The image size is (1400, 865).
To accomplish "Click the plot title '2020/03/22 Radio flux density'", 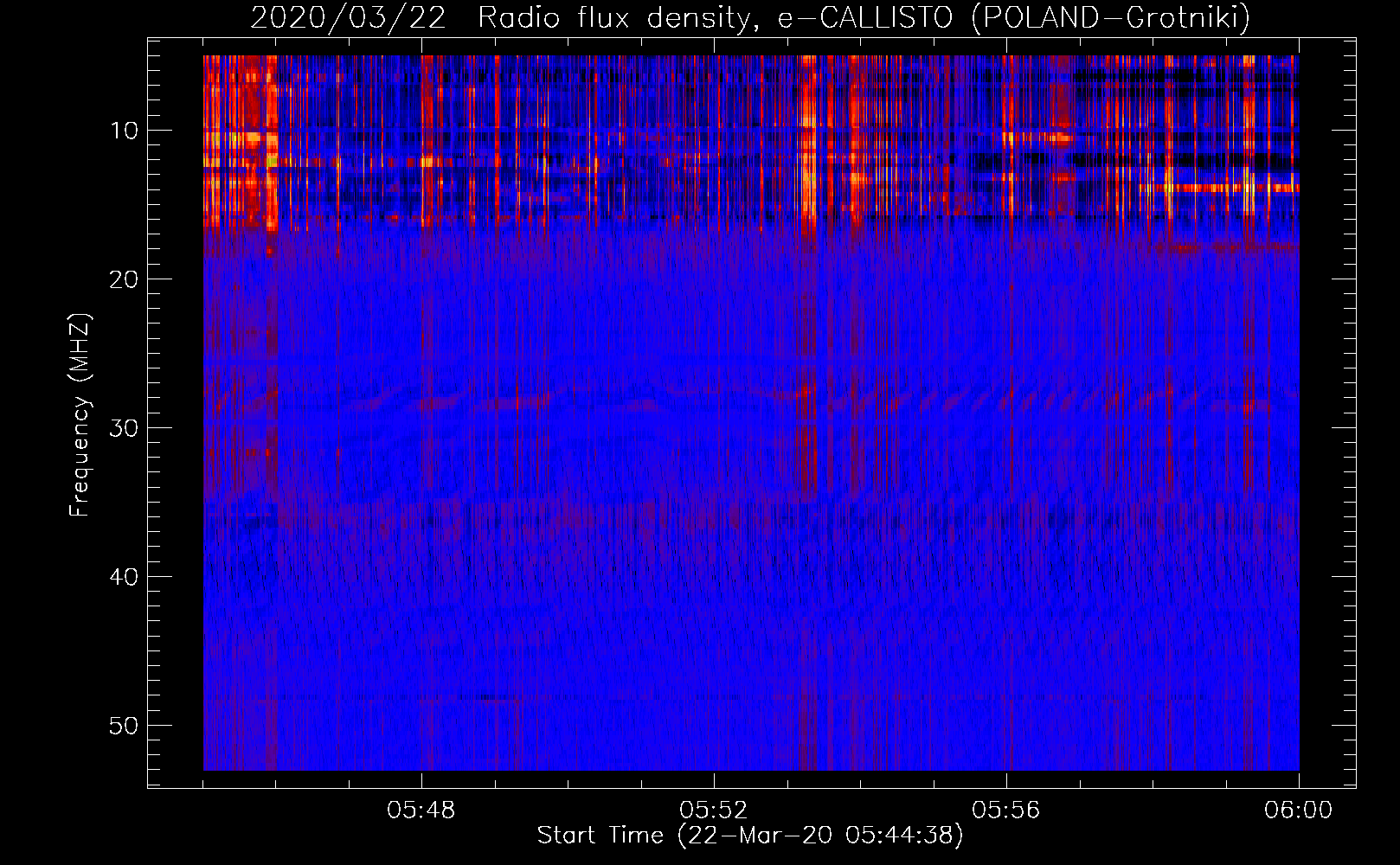I will pyautogui.click(x=750, y=17).
